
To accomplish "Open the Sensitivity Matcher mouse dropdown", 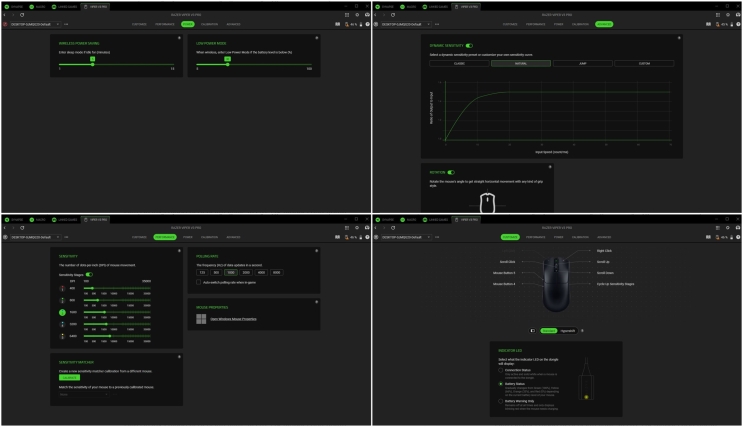I will tap(83, 394).
